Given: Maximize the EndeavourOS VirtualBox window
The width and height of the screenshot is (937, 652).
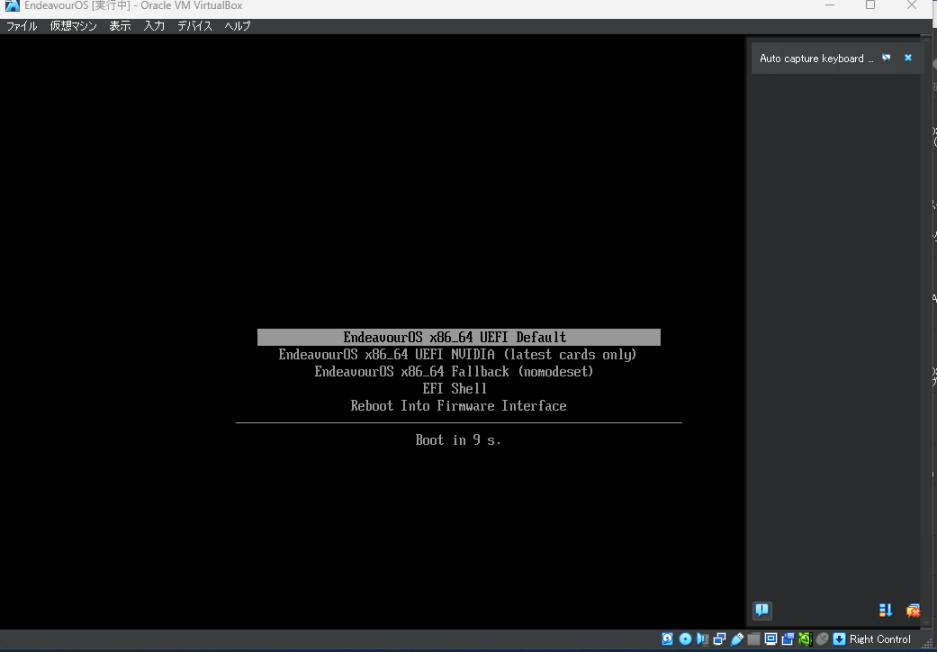Looking at the screenshot, I should point(871,5).
